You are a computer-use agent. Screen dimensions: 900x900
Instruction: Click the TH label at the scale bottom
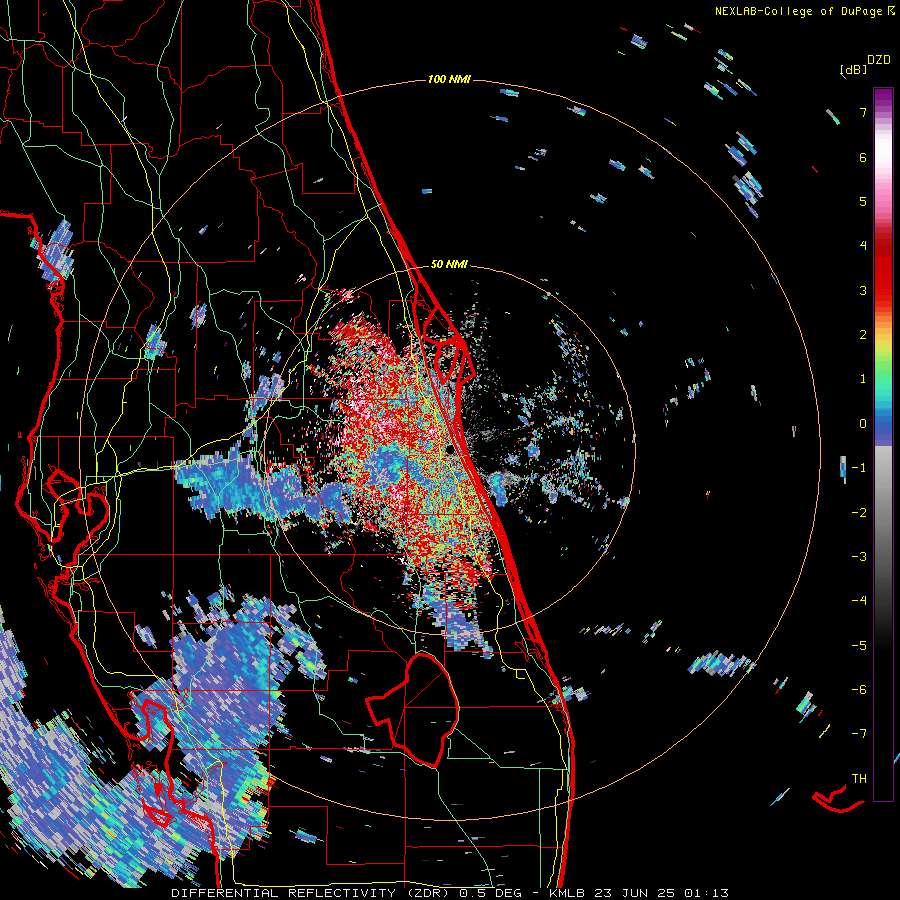859,778
